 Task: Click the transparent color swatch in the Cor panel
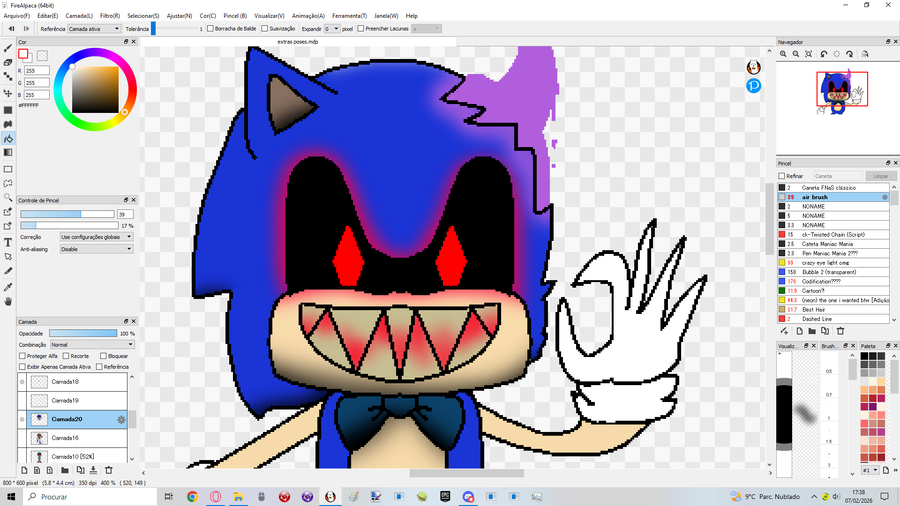pyautogui.click(x=42, y=56)
